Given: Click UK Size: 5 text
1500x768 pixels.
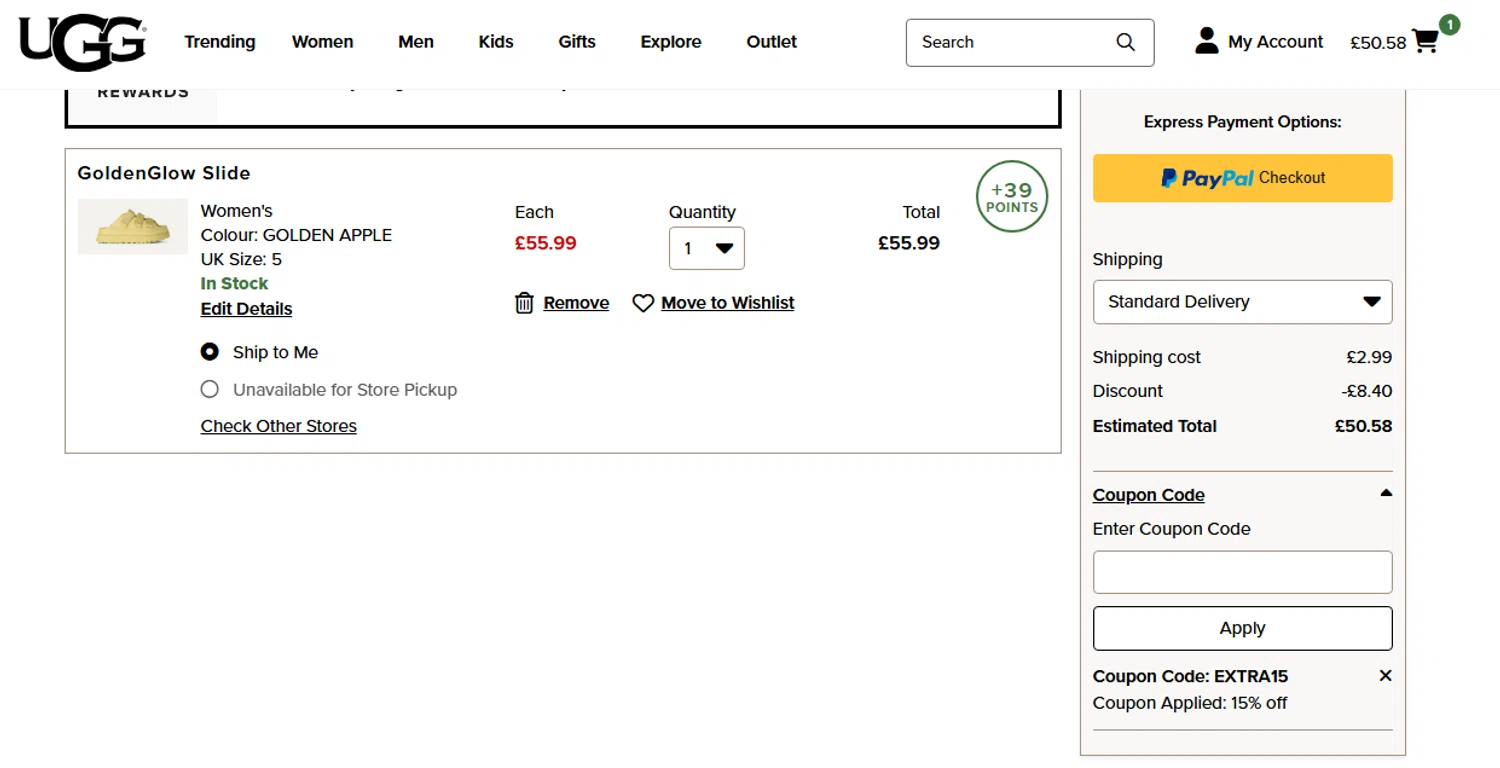Looking at the screenshot, I should tap(241, 259).
